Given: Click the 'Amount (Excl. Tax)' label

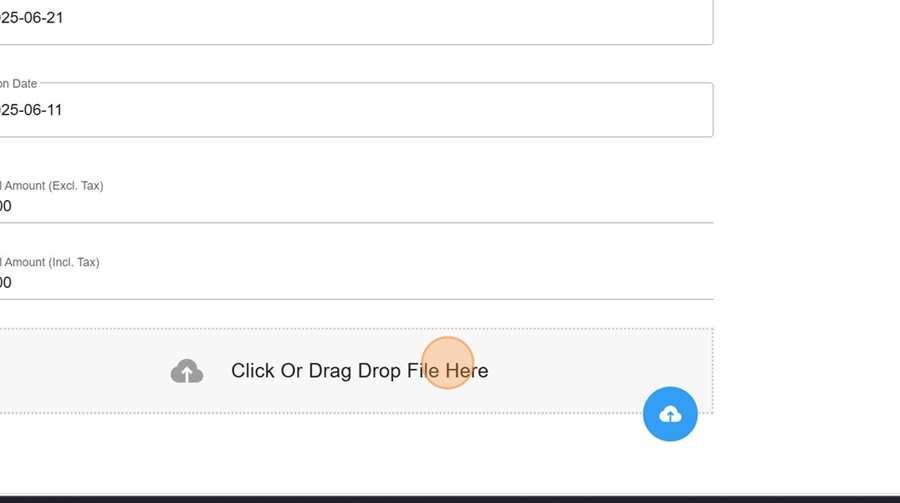Looking at the screenshot, I should pos(52,185).
